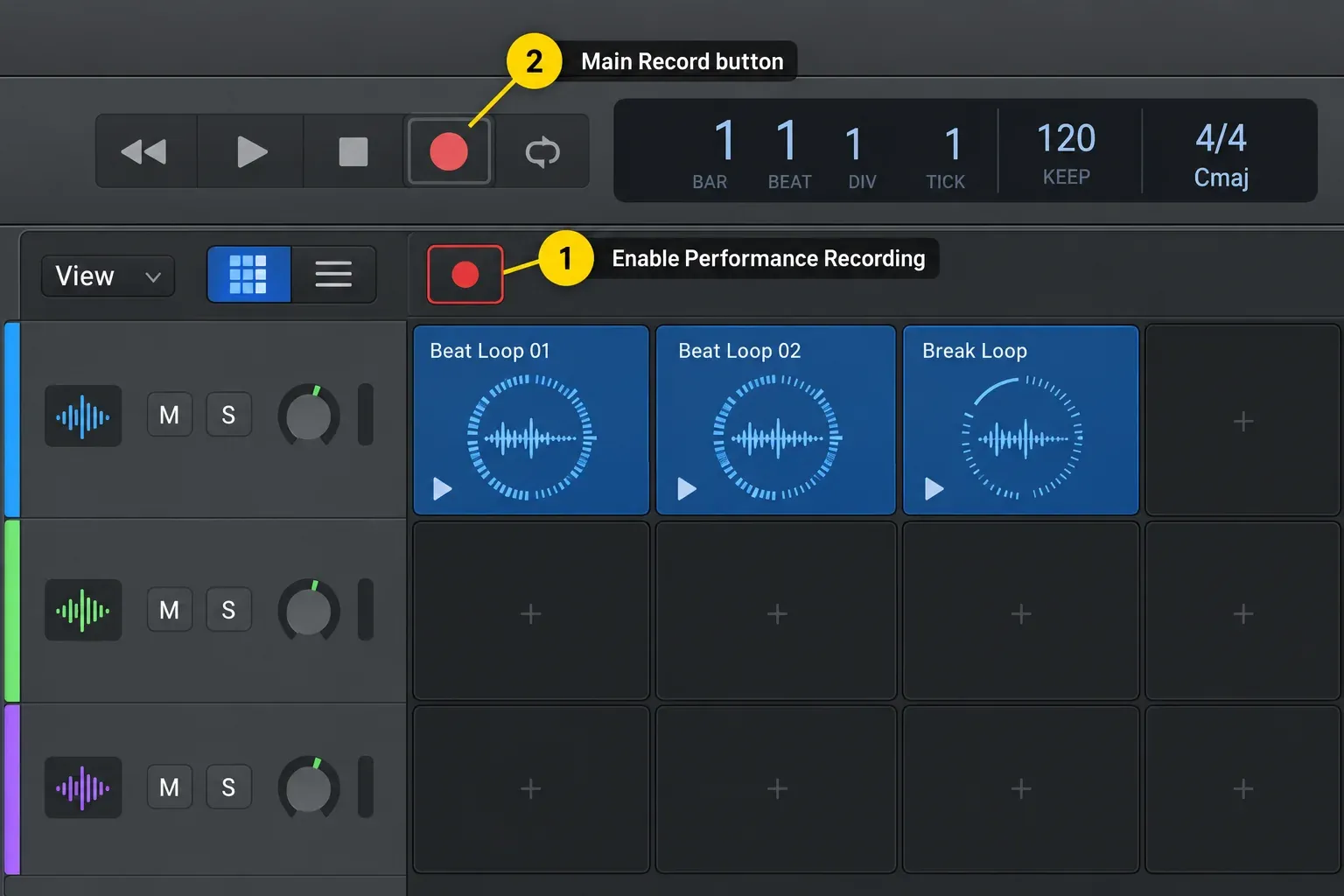Enable Performance Recording in the grid header
This screenshot has height=896, width=1344.
tap(465, 274)
